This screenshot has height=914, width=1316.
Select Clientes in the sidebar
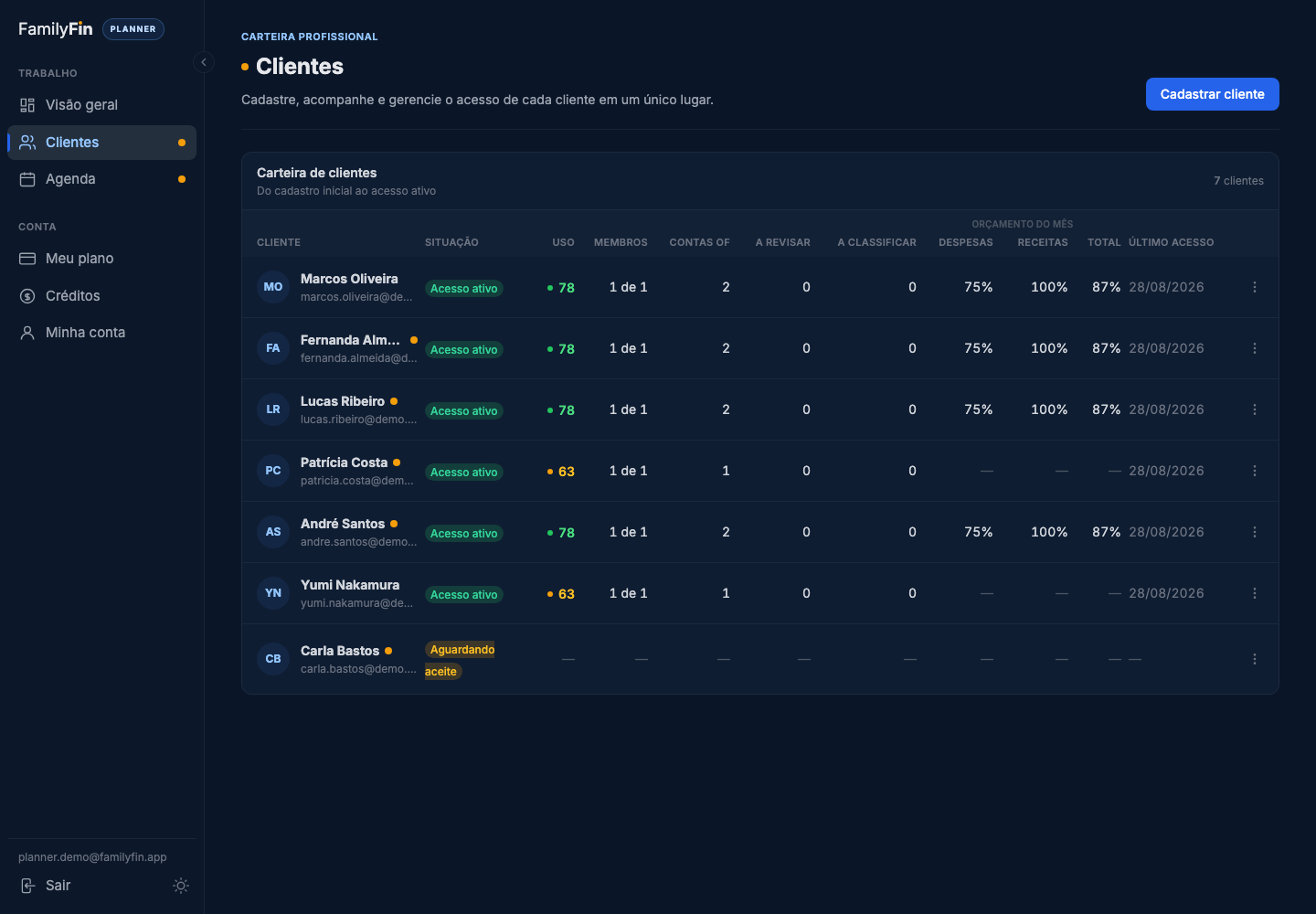click(101, 143)
